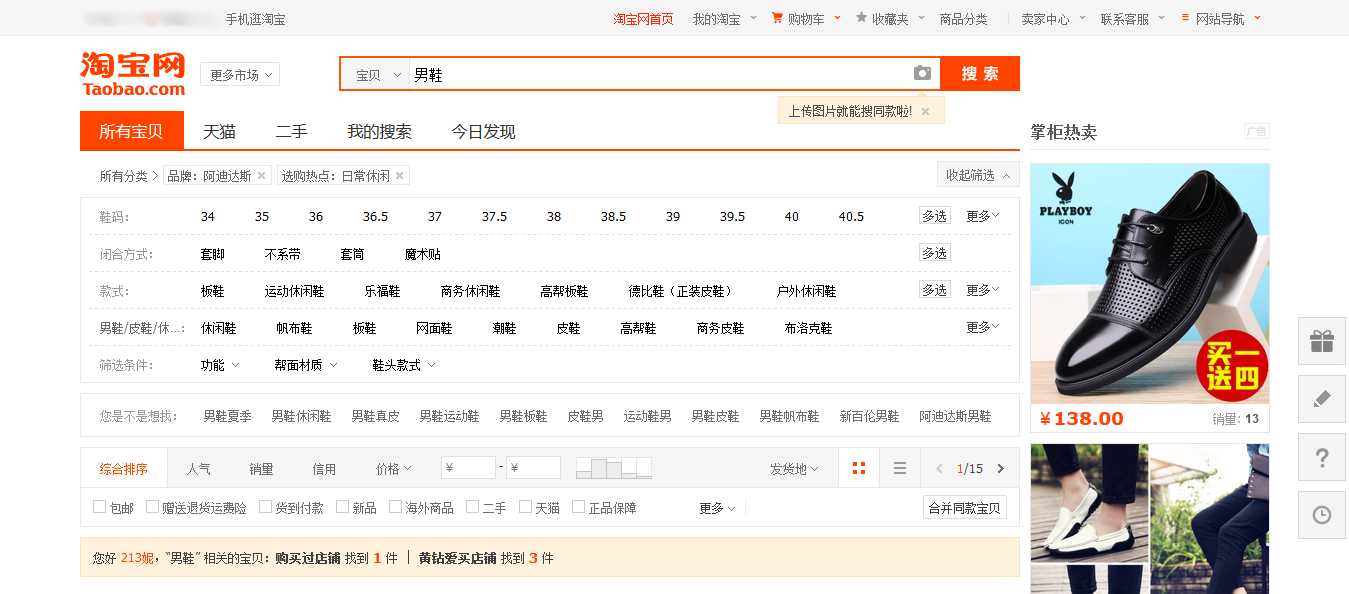Click the pencil feedback icon in sidebar

[1322, 399]
